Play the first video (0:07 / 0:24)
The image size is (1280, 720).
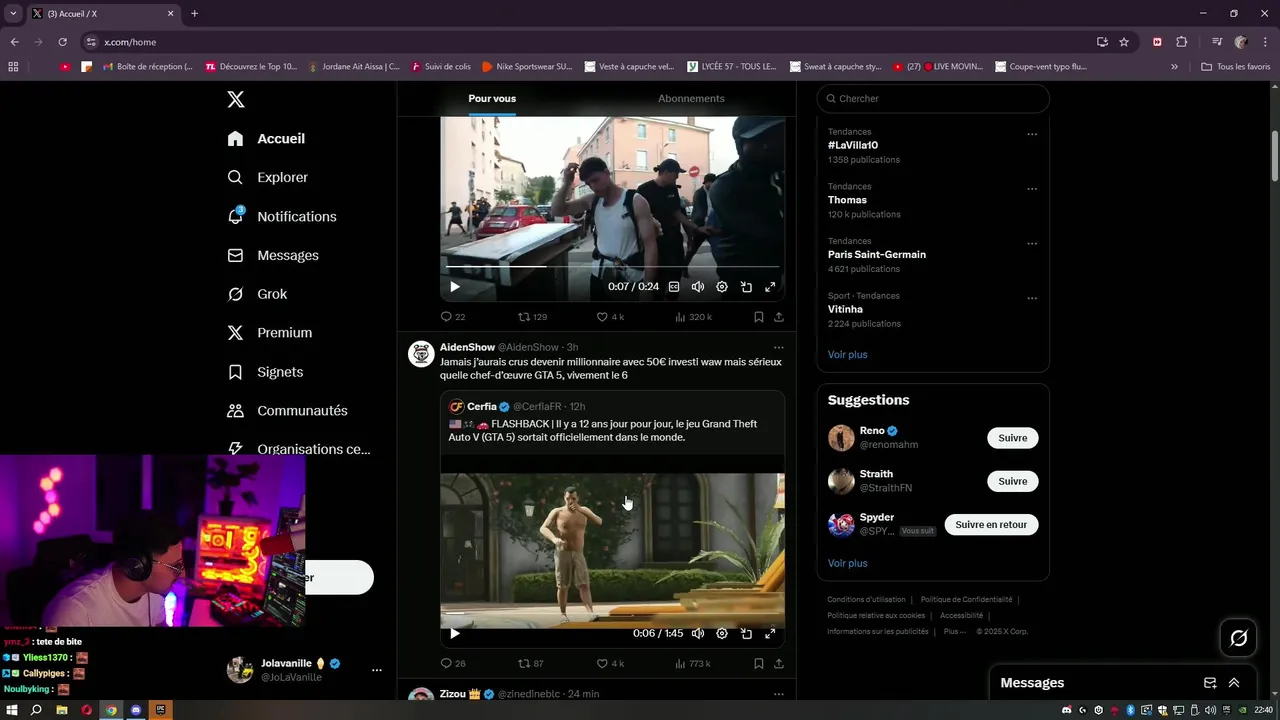pyautogui.click(x=455, y=287)
